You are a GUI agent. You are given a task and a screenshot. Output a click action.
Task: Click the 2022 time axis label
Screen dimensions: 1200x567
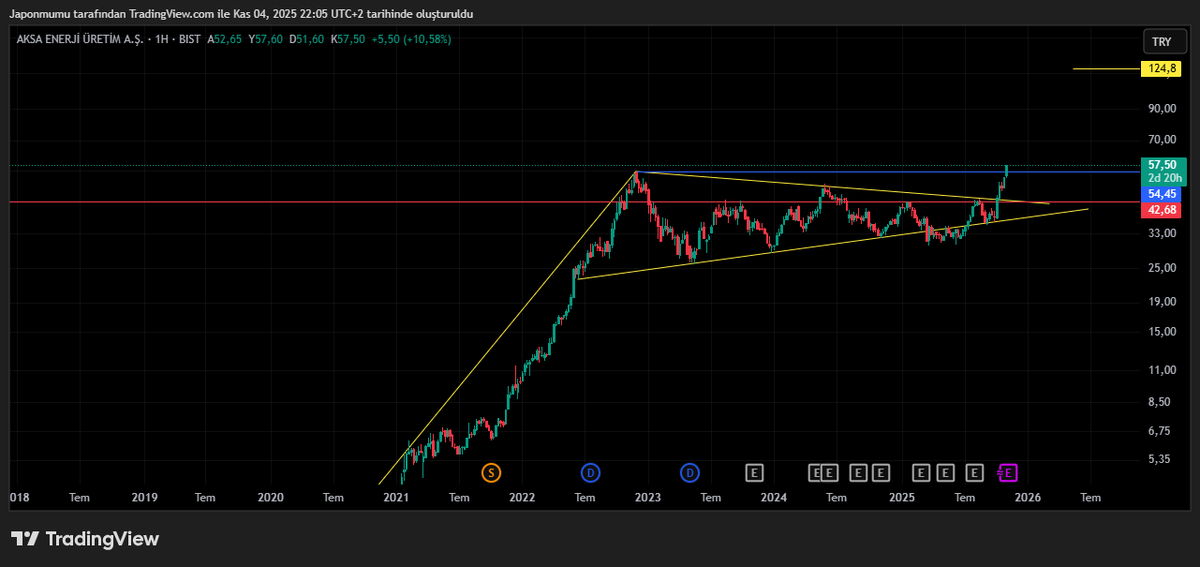522,497
